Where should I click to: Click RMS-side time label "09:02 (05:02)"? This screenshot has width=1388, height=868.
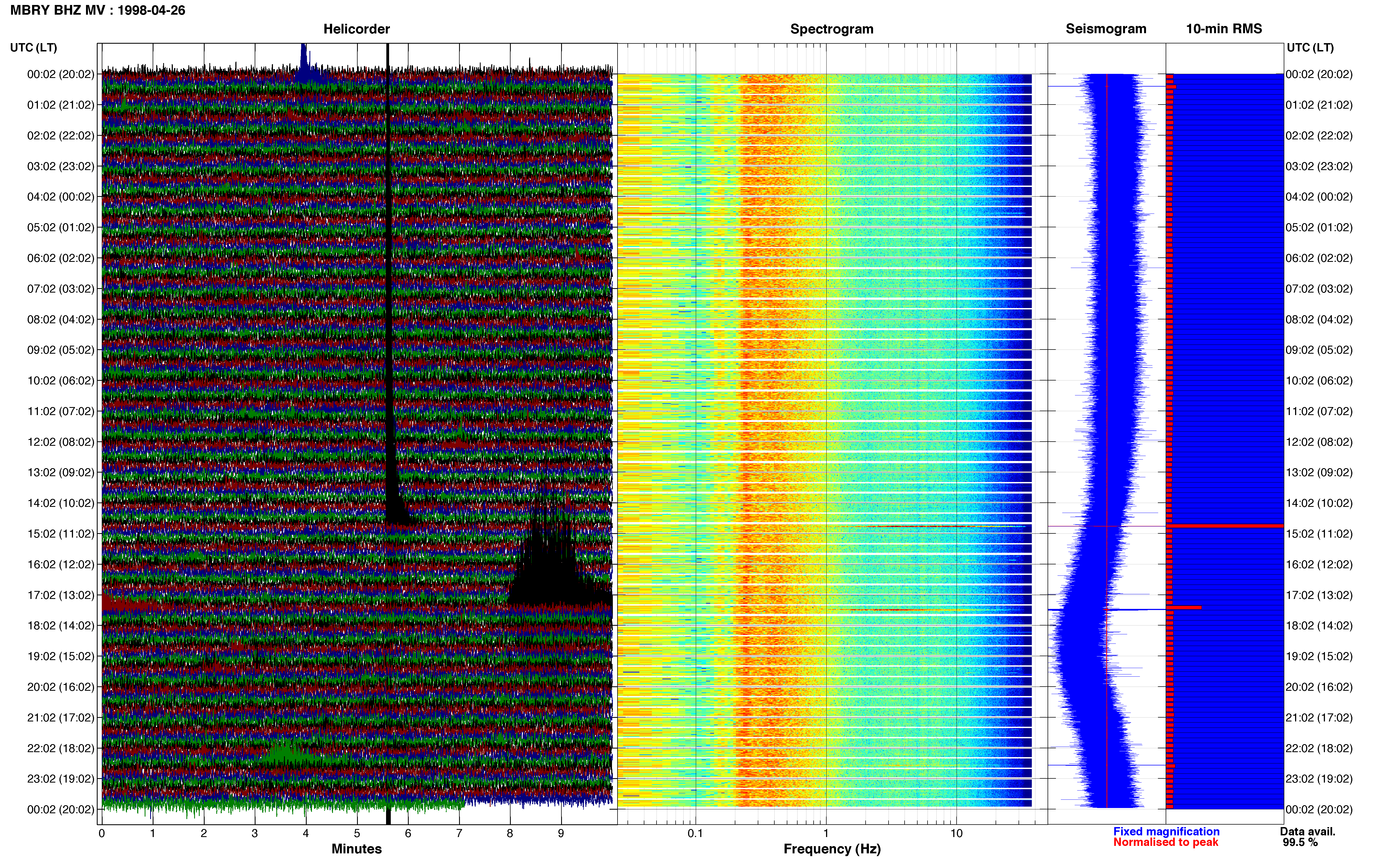click(x=1319, y=350)
